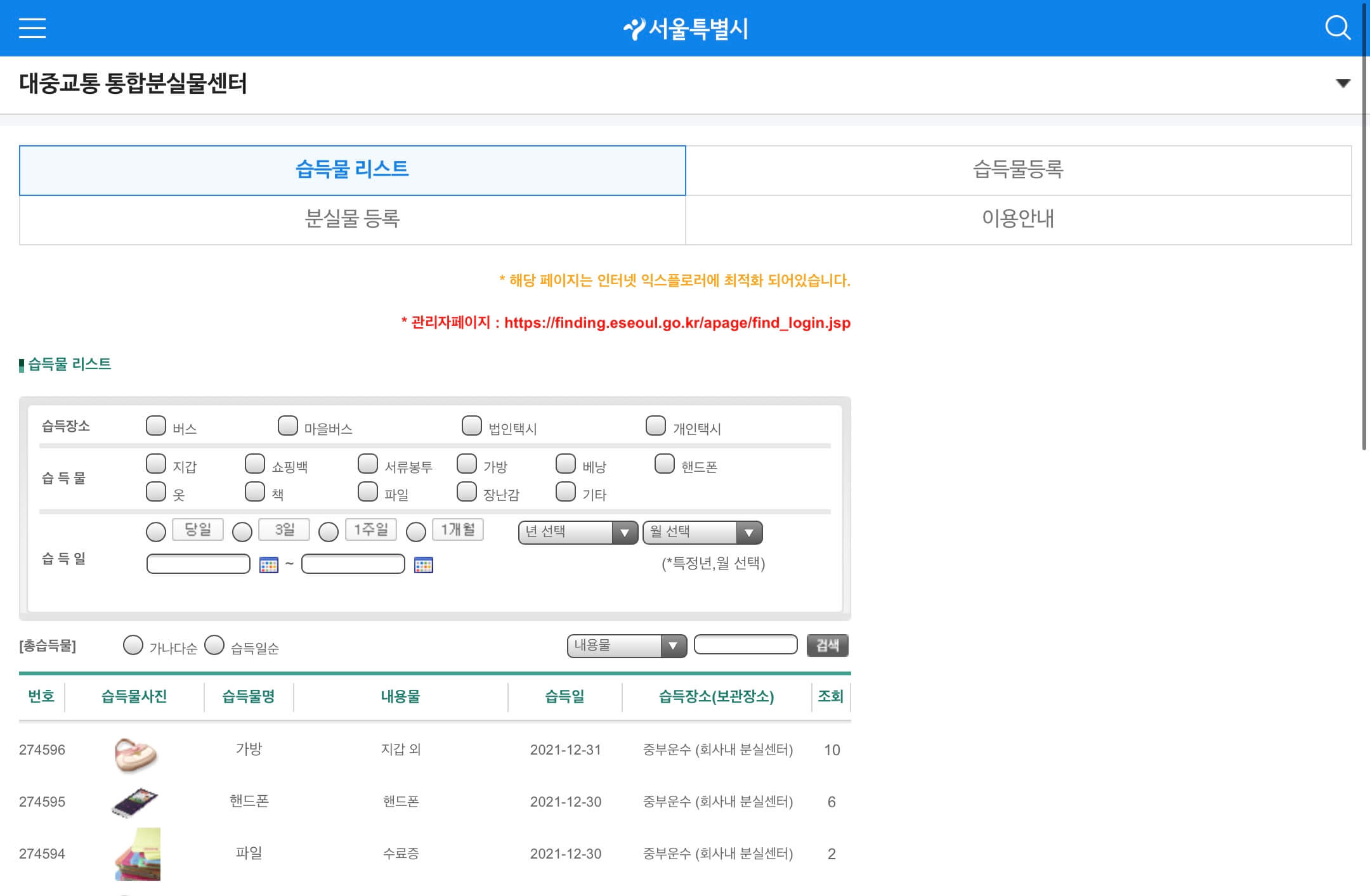Open the admin page link

tap(677, 323)
